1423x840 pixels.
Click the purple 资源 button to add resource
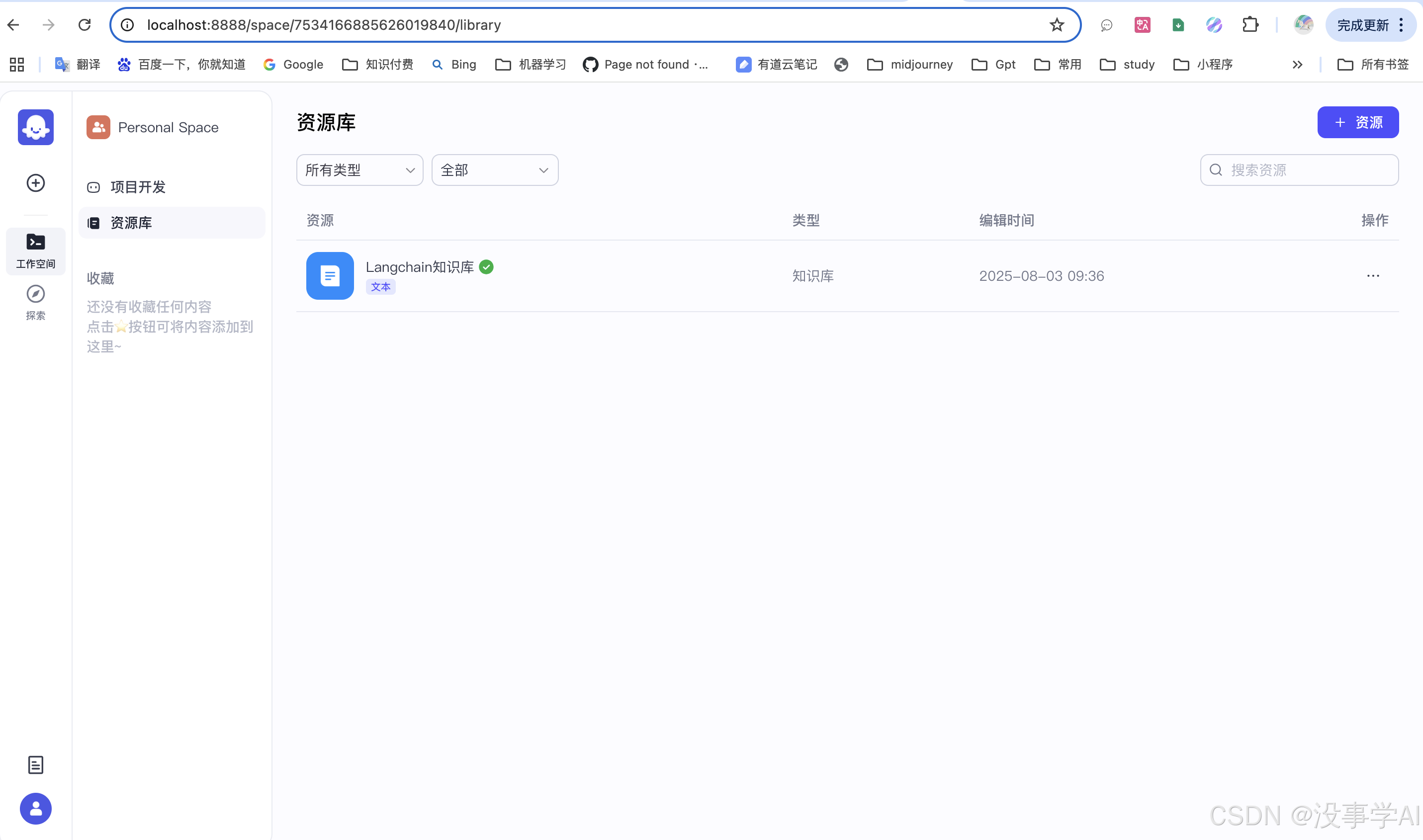tap(1358, 122)
